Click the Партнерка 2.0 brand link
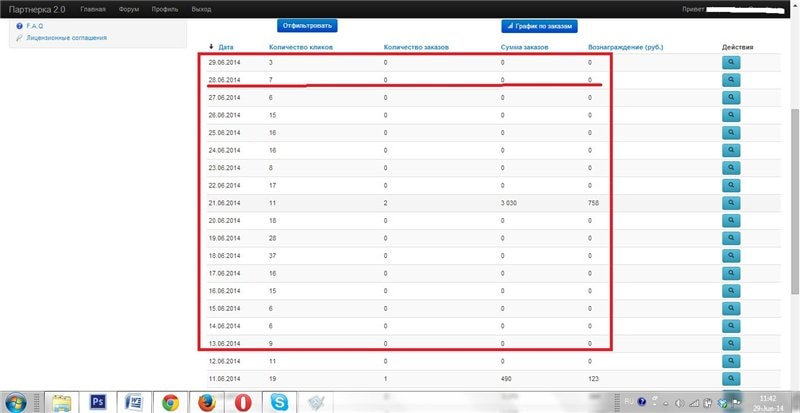Viewport: 800px width, 413px height. [x=37, y=9]
